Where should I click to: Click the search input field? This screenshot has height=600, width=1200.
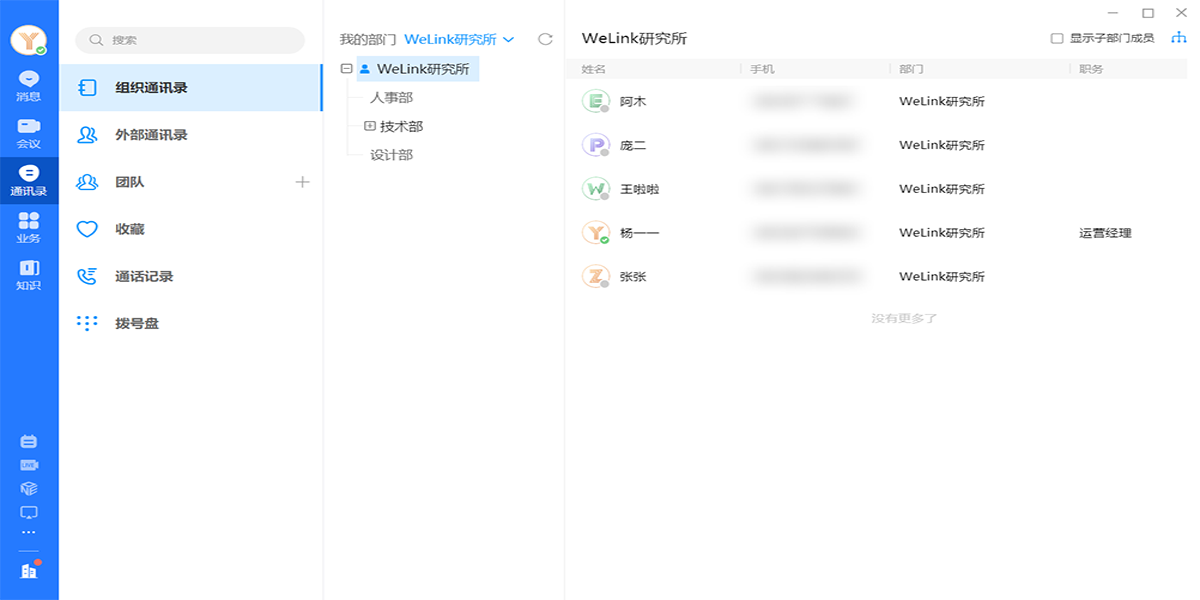pos(189,40)
